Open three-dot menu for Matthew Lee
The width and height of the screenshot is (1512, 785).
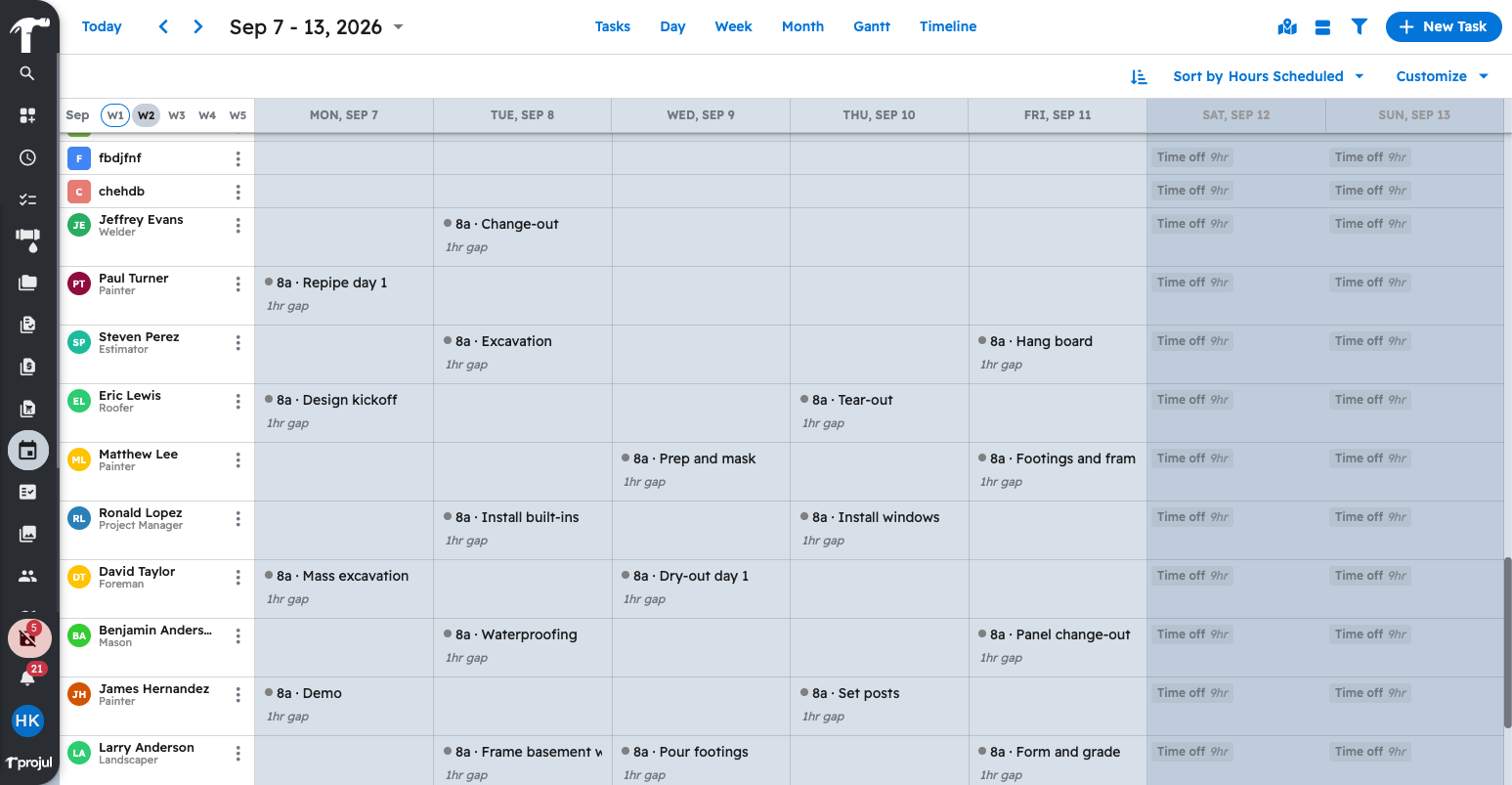(238, 460)
